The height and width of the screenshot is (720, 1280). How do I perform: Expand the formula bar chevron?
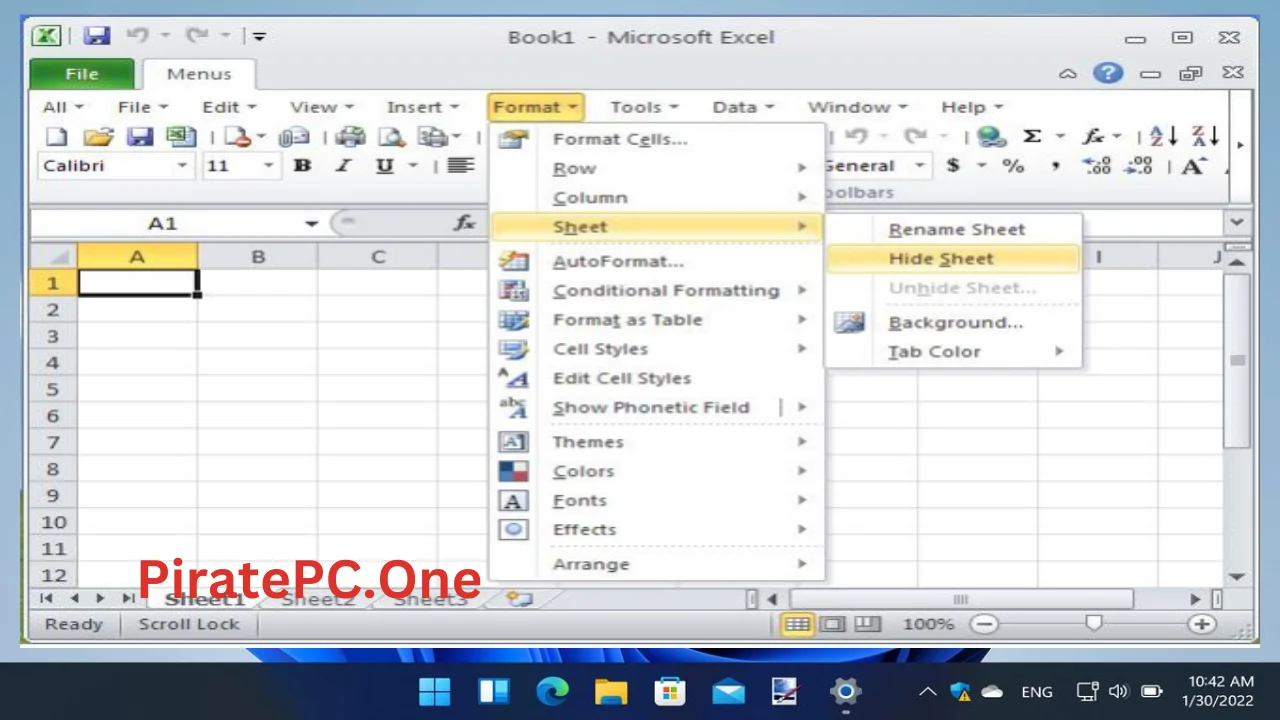point(1238,223)
